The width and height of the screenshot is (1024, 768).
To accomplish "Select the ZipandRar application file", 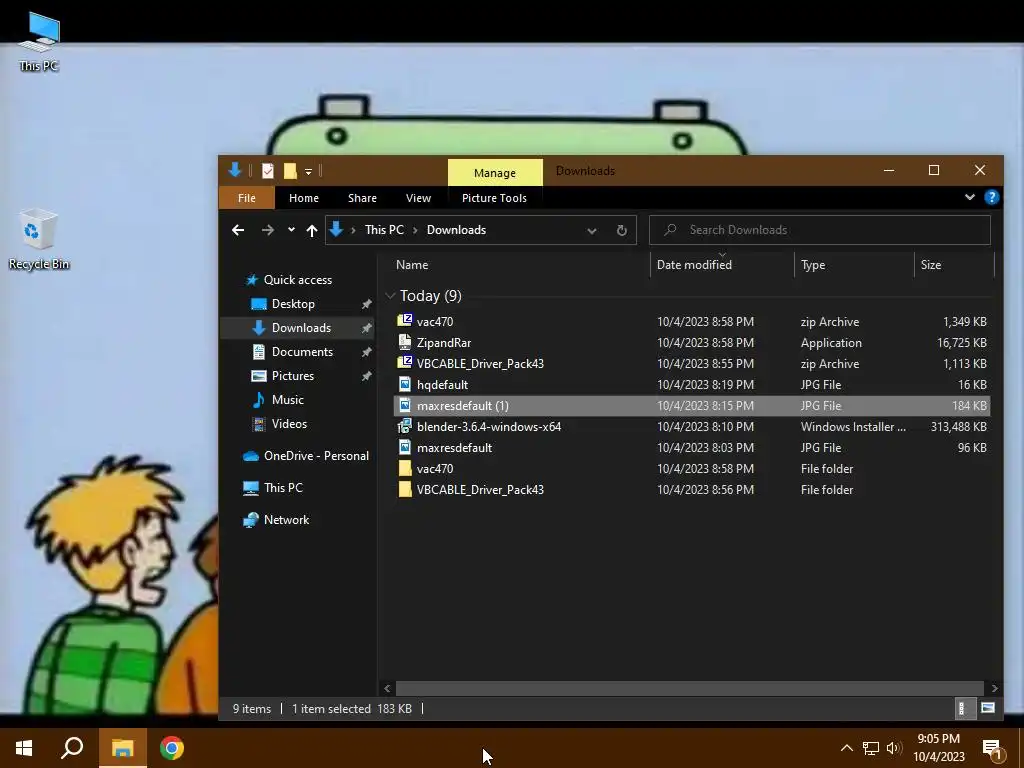I will 692,343.
